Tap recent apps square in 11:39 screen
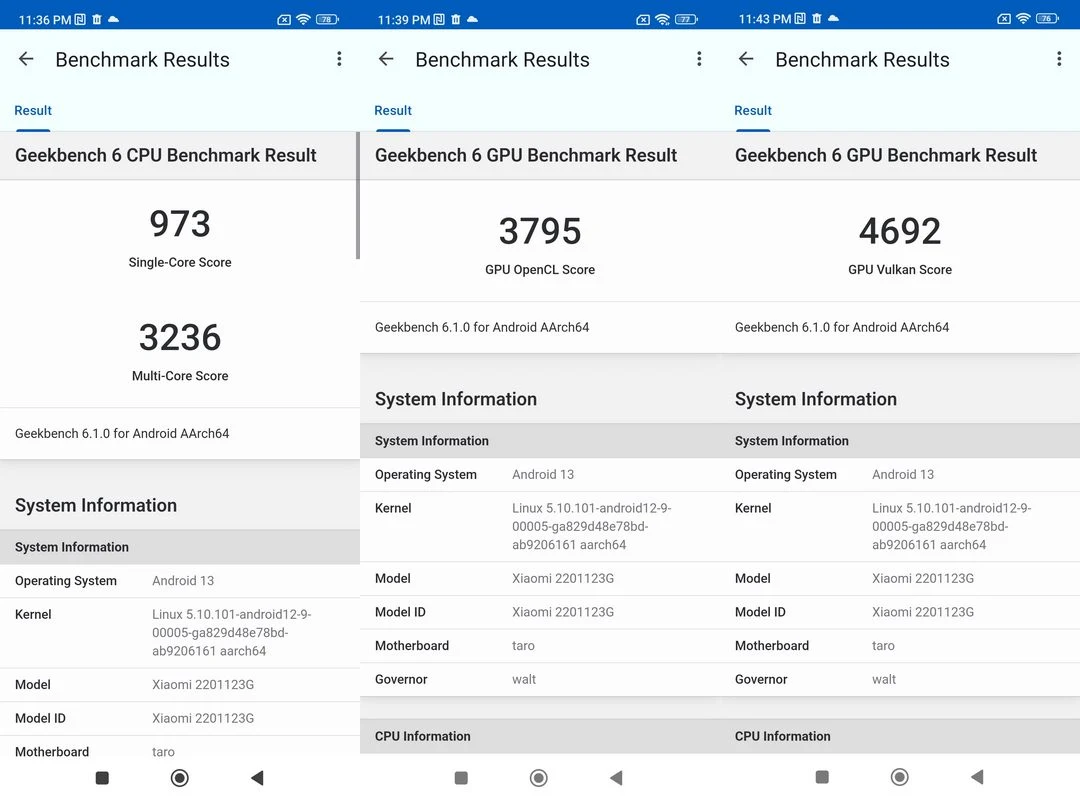 (x=461, y=778)
